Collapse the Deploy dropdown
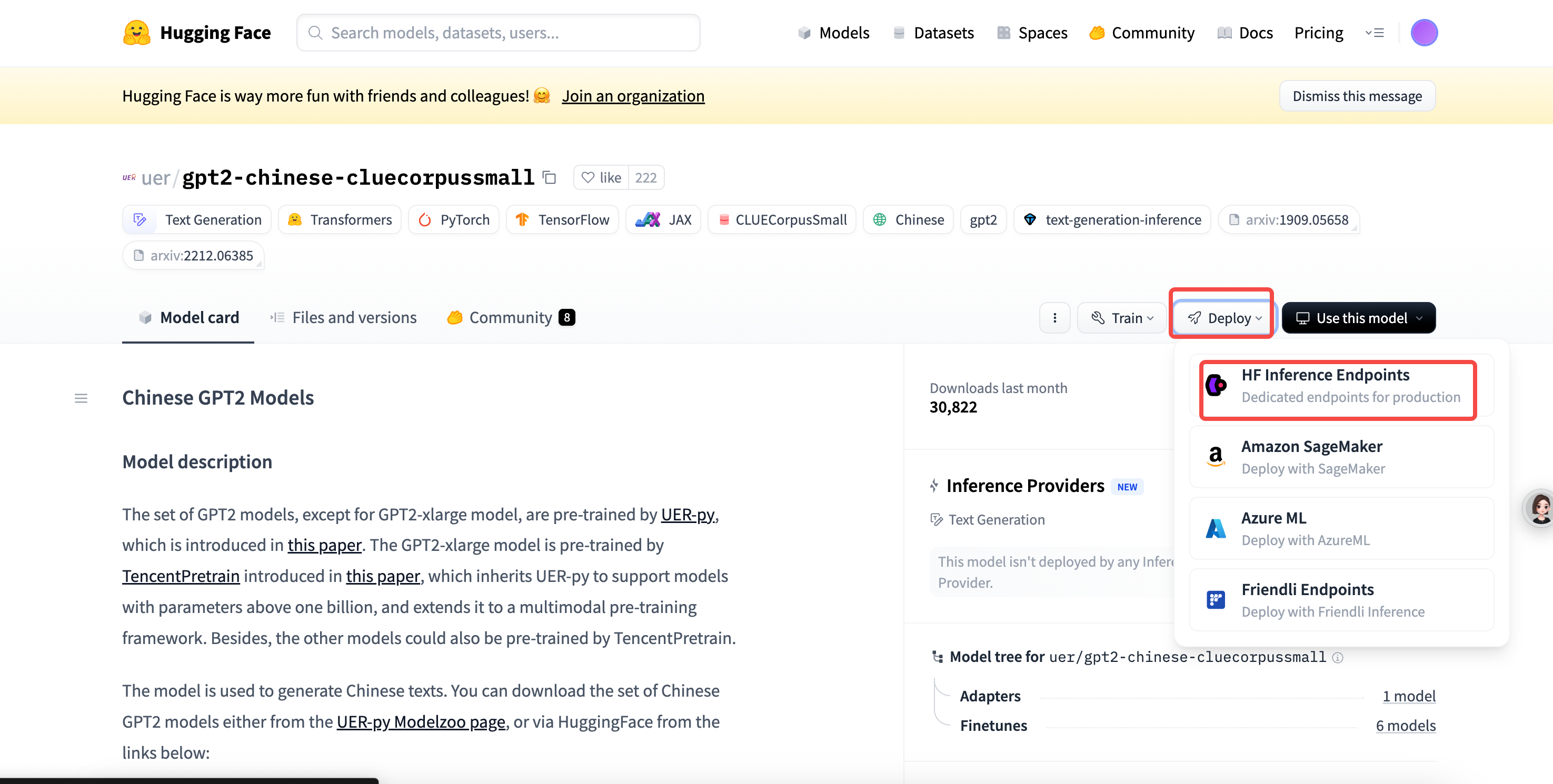 pos(1223,318)
